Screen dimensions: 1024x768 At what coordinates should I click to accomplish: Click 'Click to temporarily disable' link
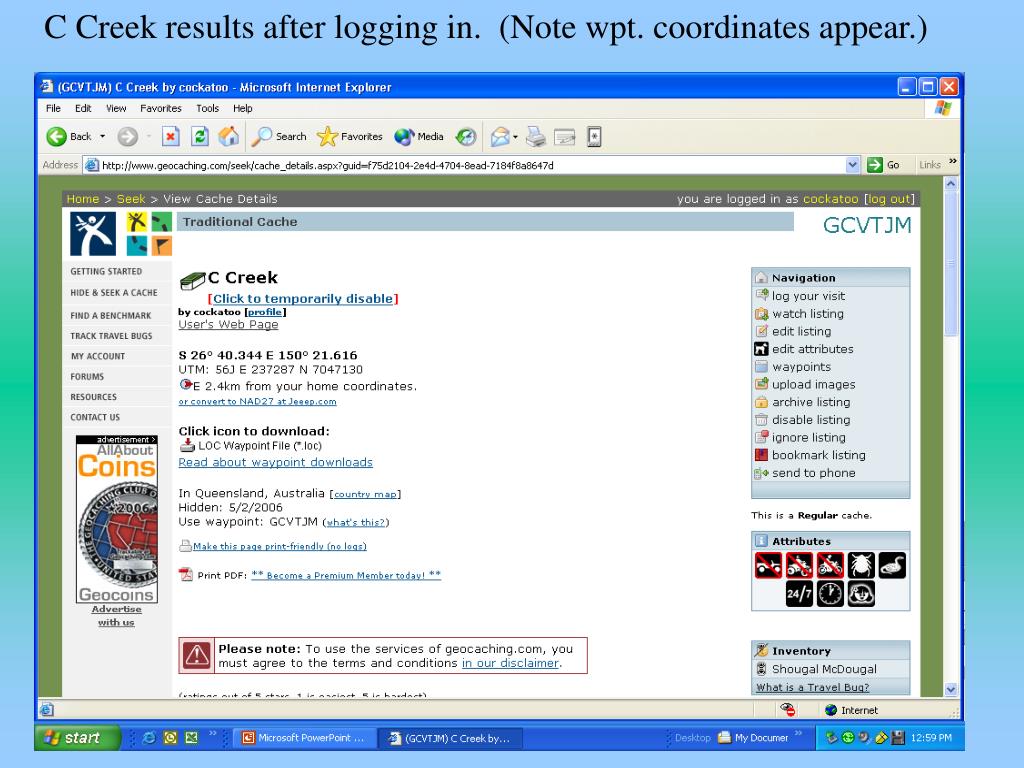303,298
